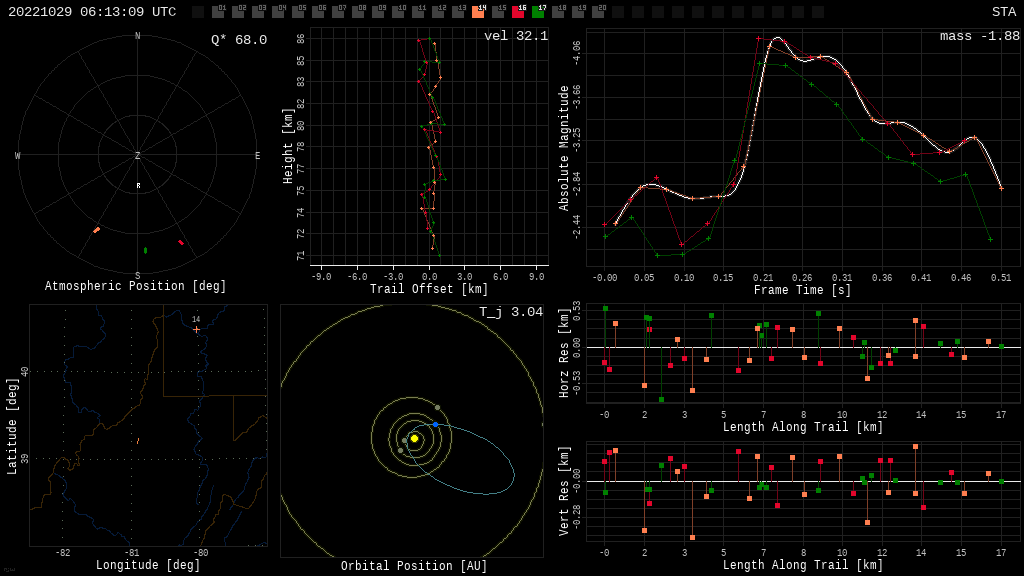Click the W compass label on polar plot
The image size is (1024, 576).
18,155
